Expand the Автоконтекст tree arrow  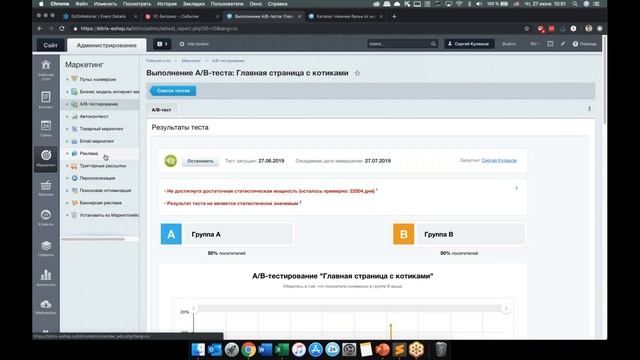tap(67, 116)
